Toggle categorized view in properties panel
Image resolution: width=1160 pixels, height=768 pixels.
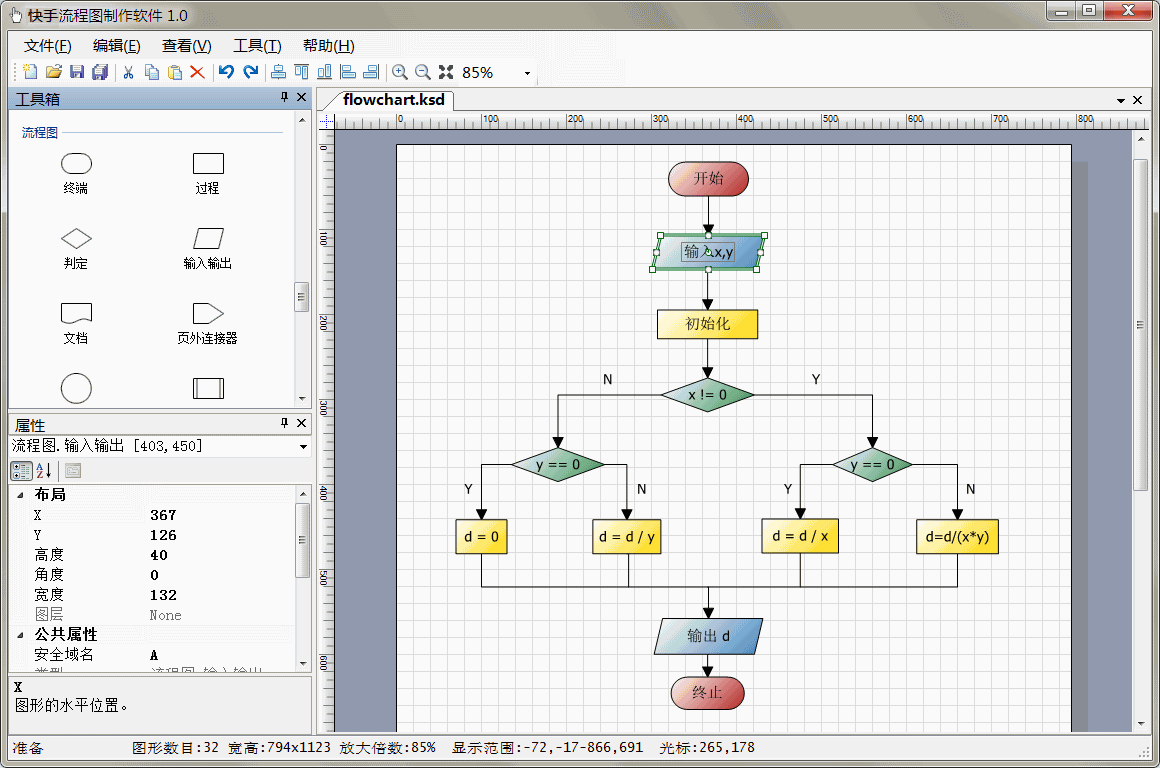point(21,471)
